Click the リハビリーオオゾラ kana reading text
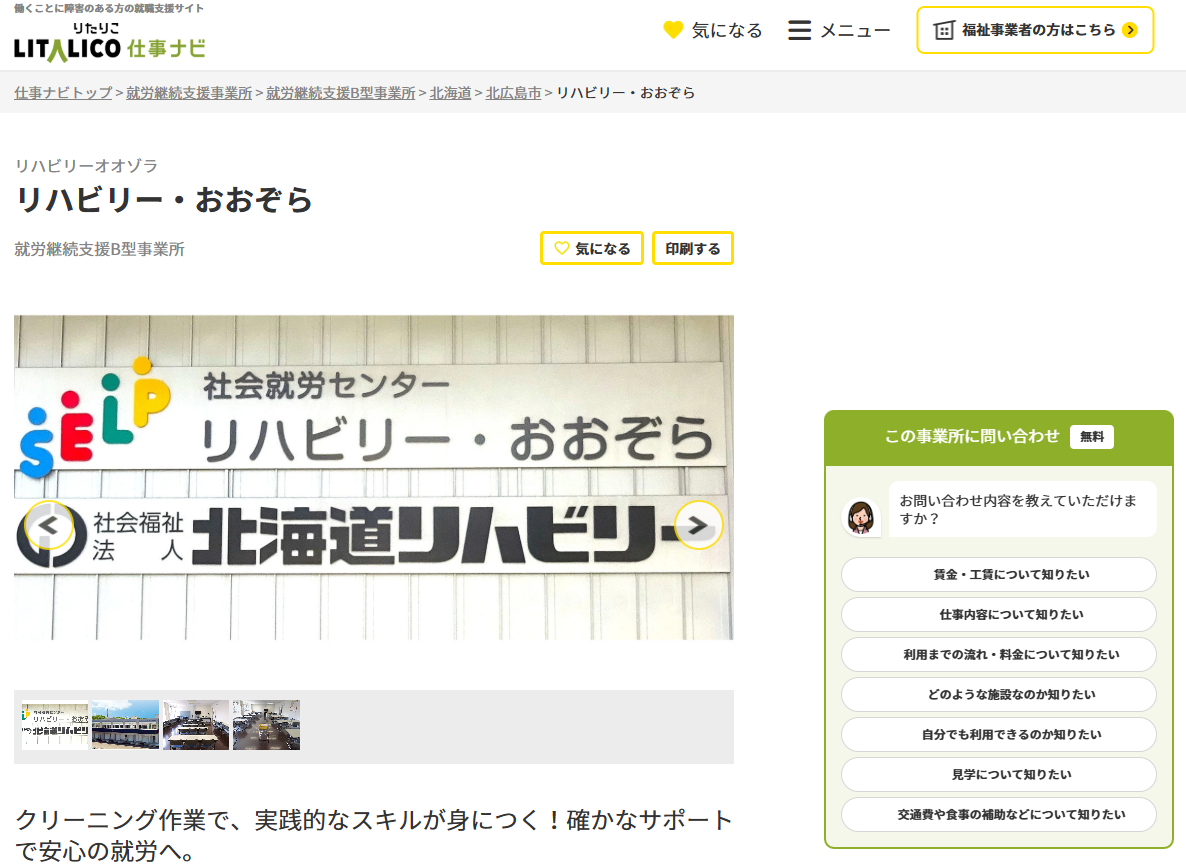This screenshot has height=864, width=1186. click(86, 166)
